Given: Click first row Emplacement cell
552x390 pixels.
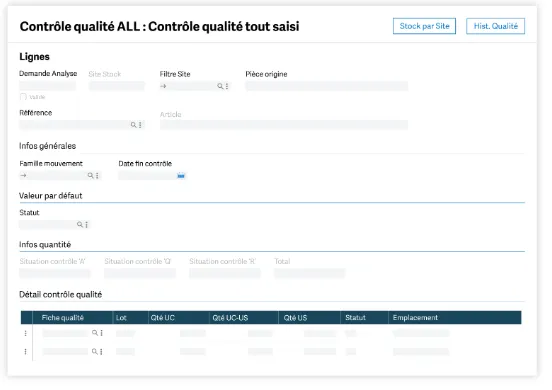Looking at the screenshot, I should click(x=421, y=333).
